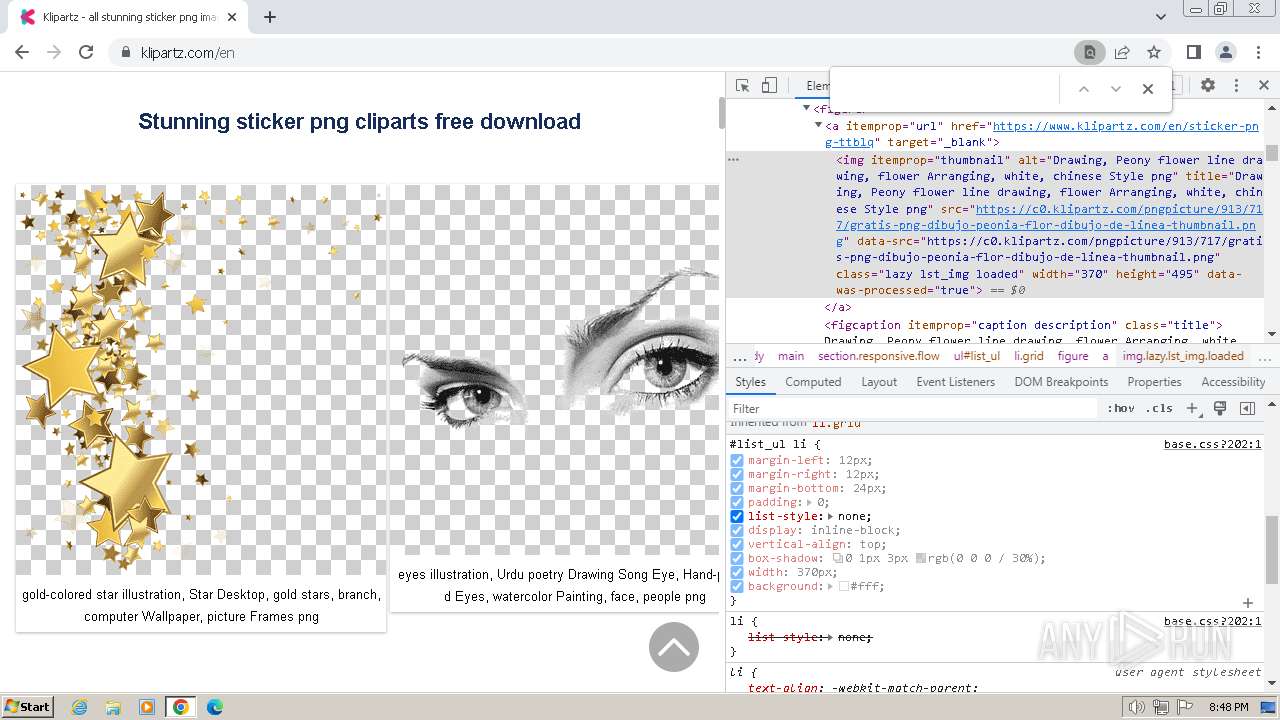Screen dimensions: 1280x720
Task: Select 'ul#list_ul' in breadcrumbs
Action: (977, 356)
